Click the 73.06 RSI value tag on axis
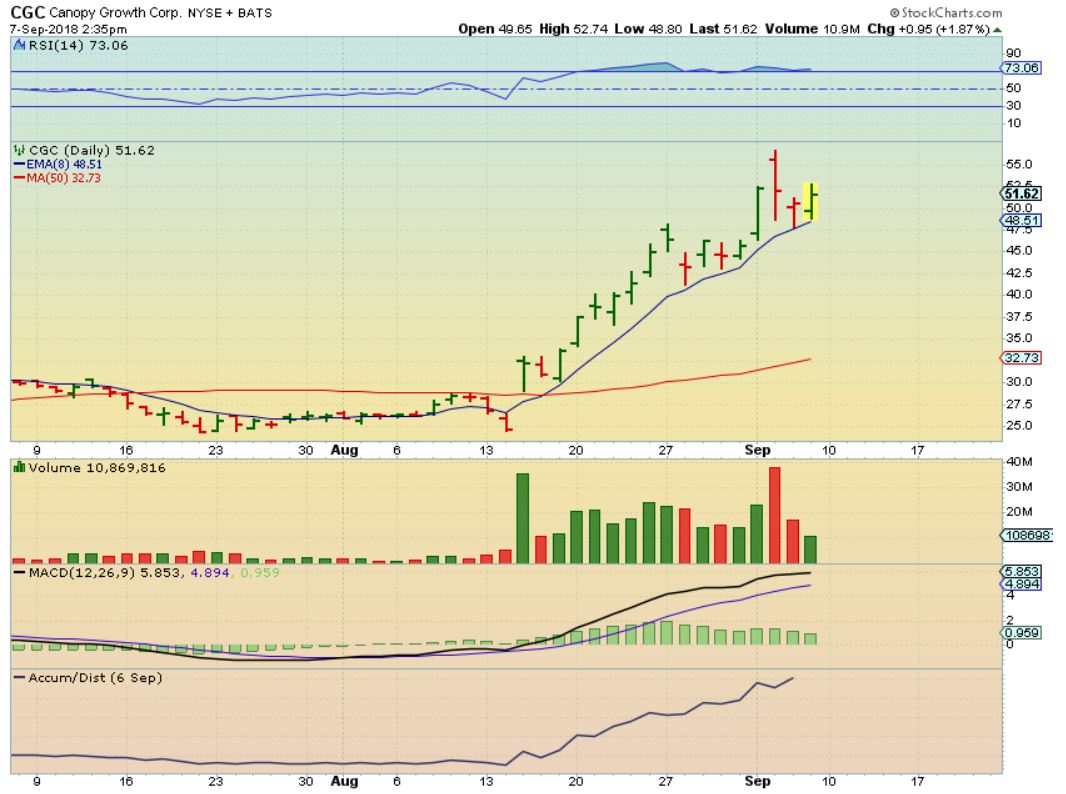This screenshot has width=1066, height=794. [1020, 68]
